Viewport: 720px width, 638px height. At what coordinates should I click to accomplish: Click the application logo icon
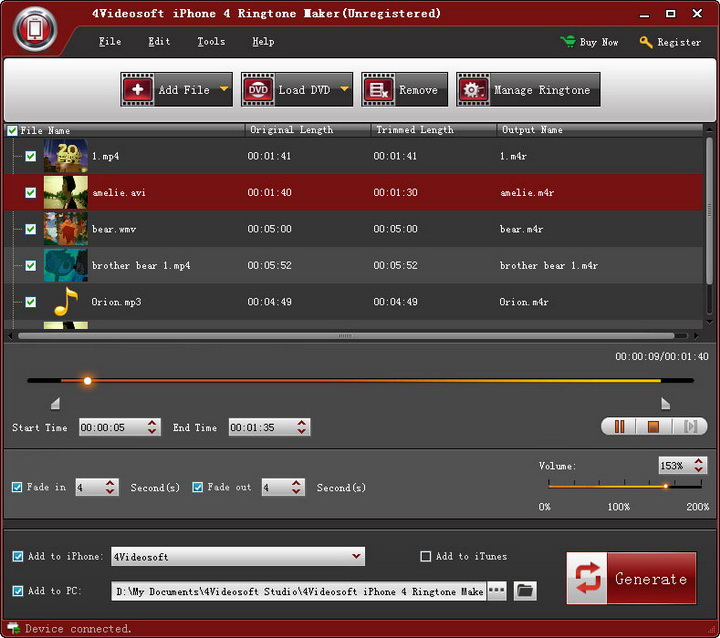(x=35, y=28)
